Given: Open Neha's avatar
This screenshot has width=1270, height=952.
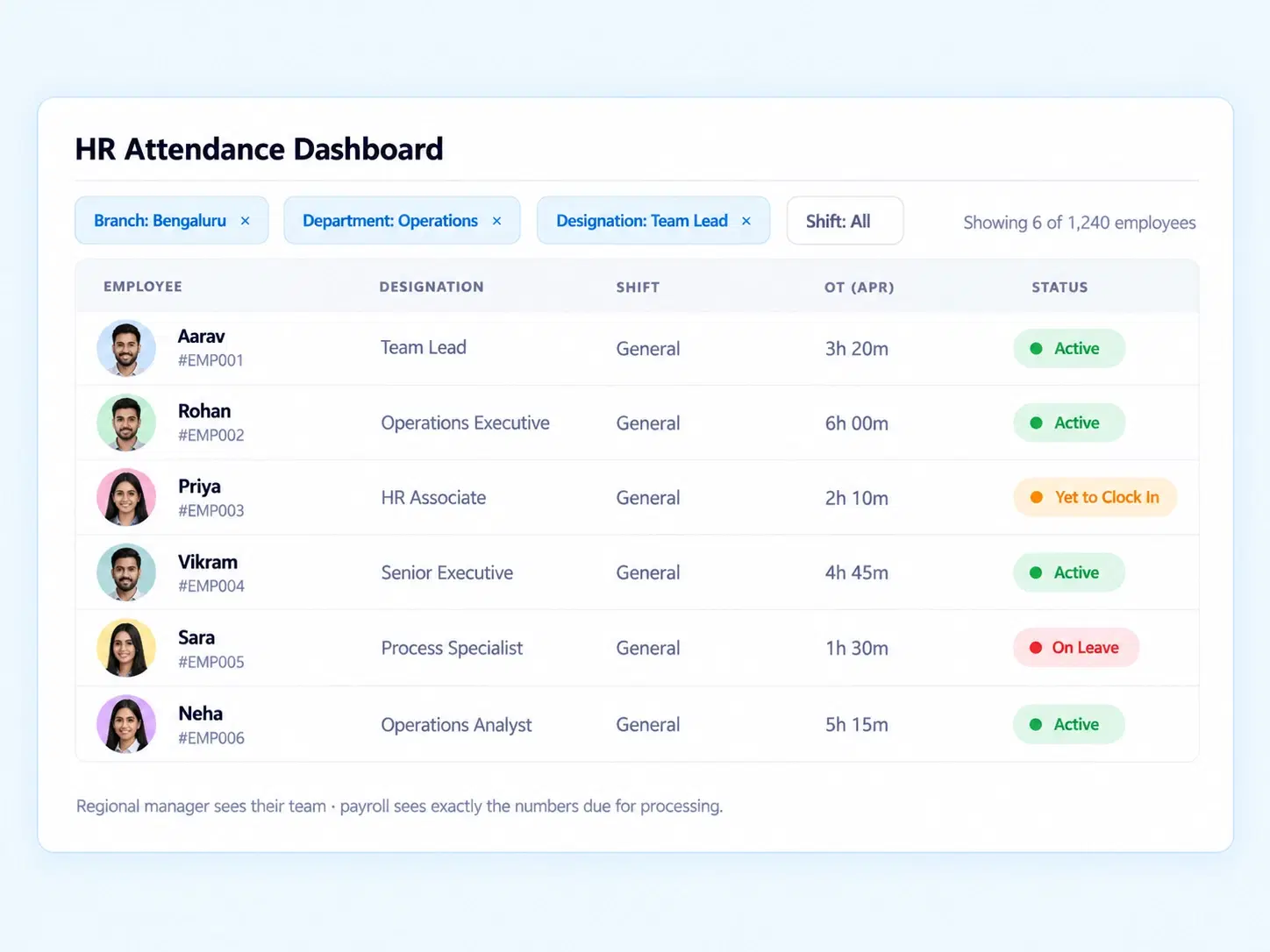Looking at the screenshot, I should click(x=126, y=724).
